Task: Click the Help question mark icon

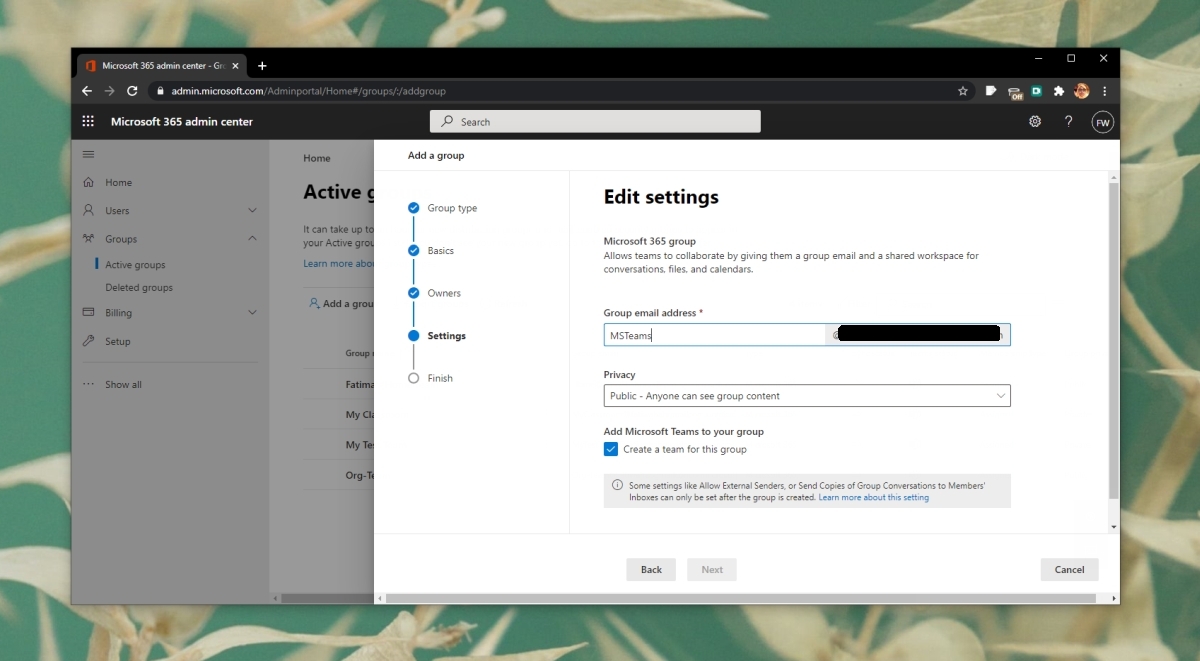Action: 1068,121
